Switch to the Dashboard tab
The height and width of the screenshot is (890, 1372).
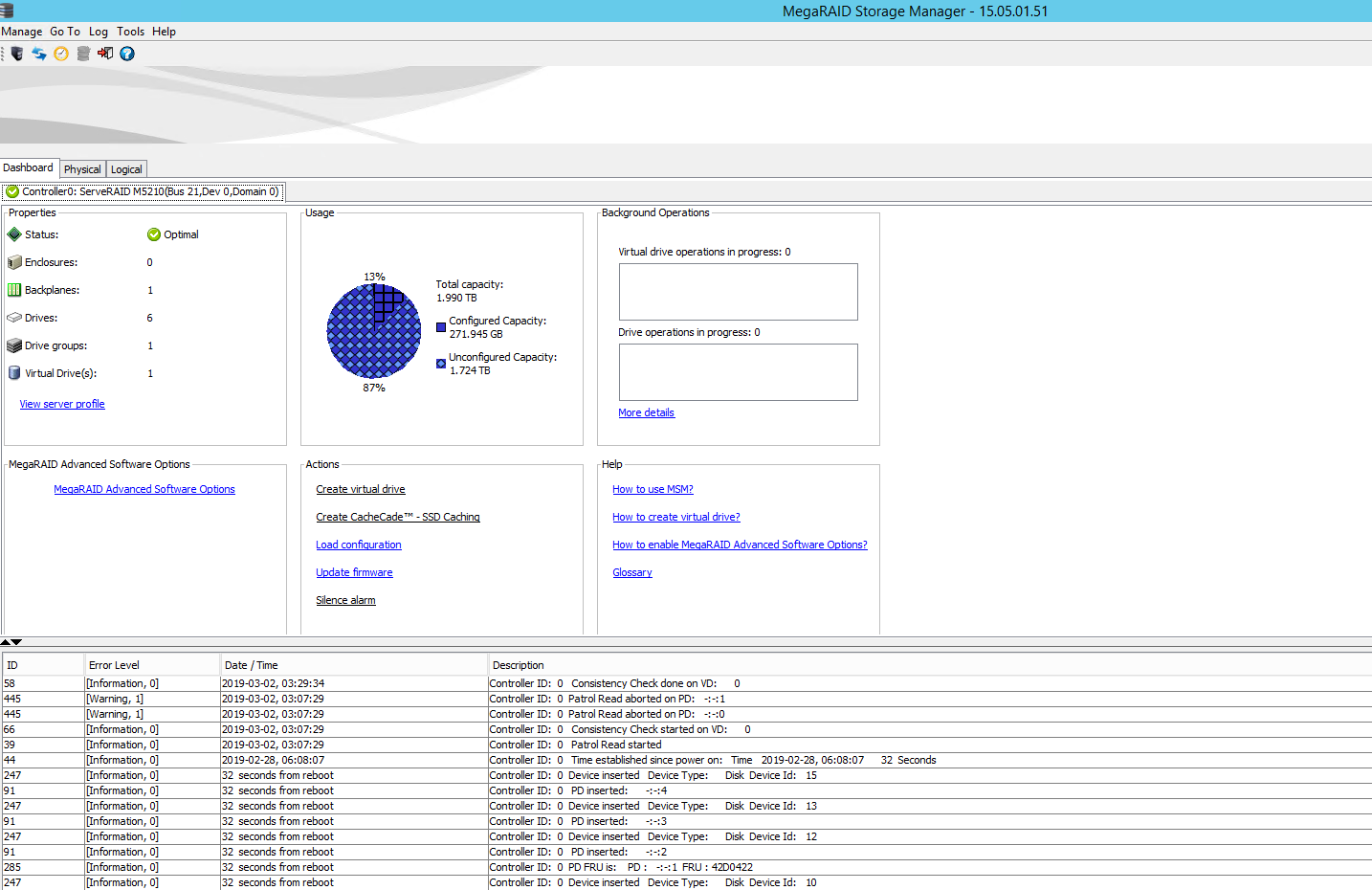(29, 168)
